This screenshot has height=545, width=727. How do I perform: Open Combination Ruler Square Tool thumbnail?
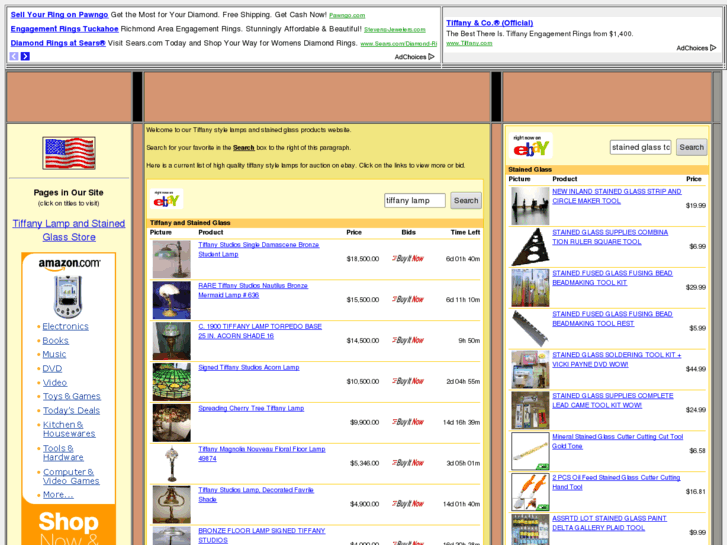(530, 247)
